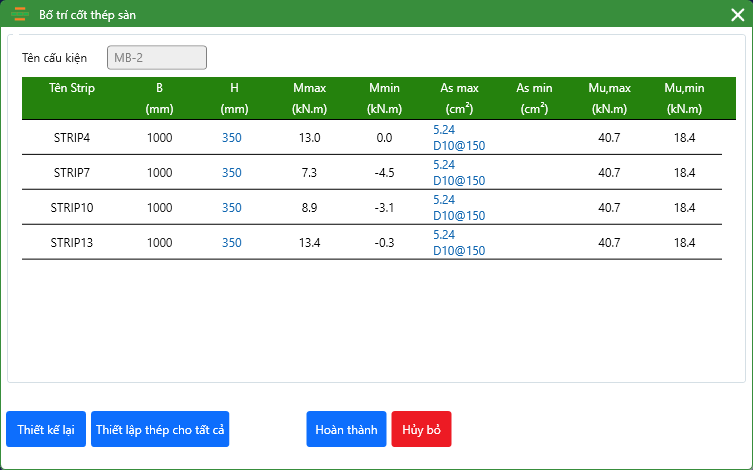Click As max D10@150 in STRIP10 row
Image resolution: width=753 pixels, height=470 pixels.
coord(459,216)
